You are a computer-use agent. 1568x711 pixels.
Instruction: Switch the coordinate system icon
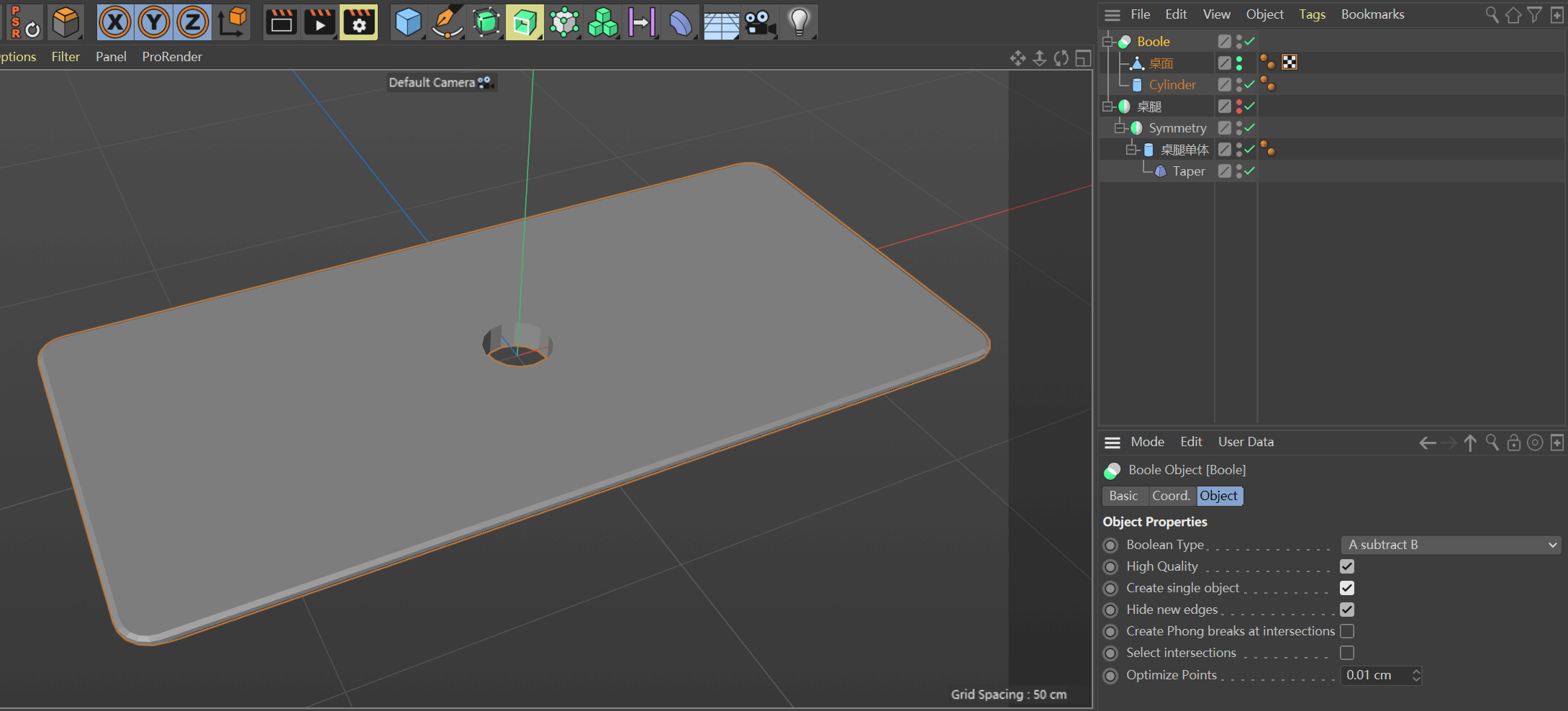click(232, 22)
